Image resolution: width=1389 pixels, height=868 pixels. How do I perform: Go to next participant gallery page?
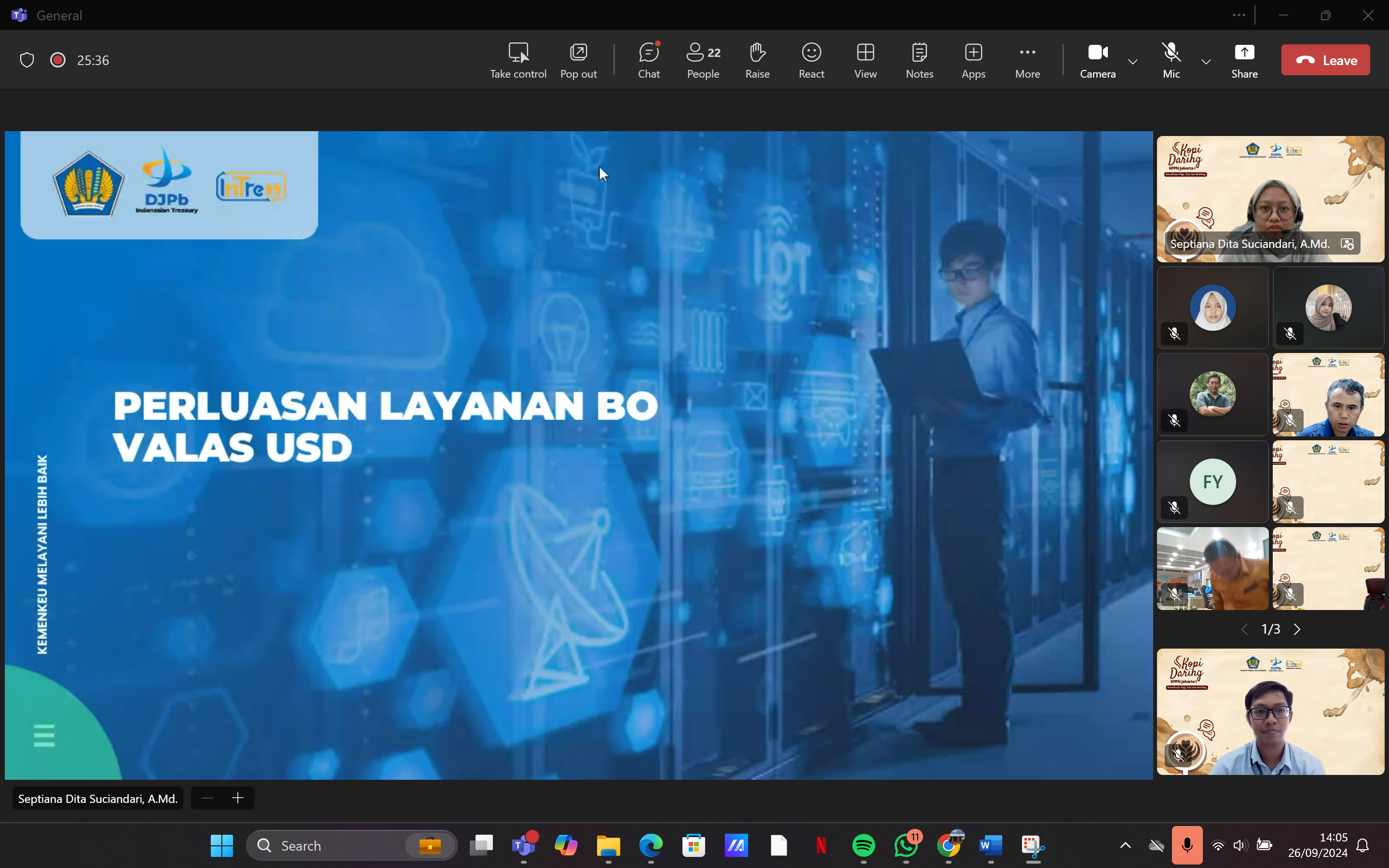tap(1297, 629)
